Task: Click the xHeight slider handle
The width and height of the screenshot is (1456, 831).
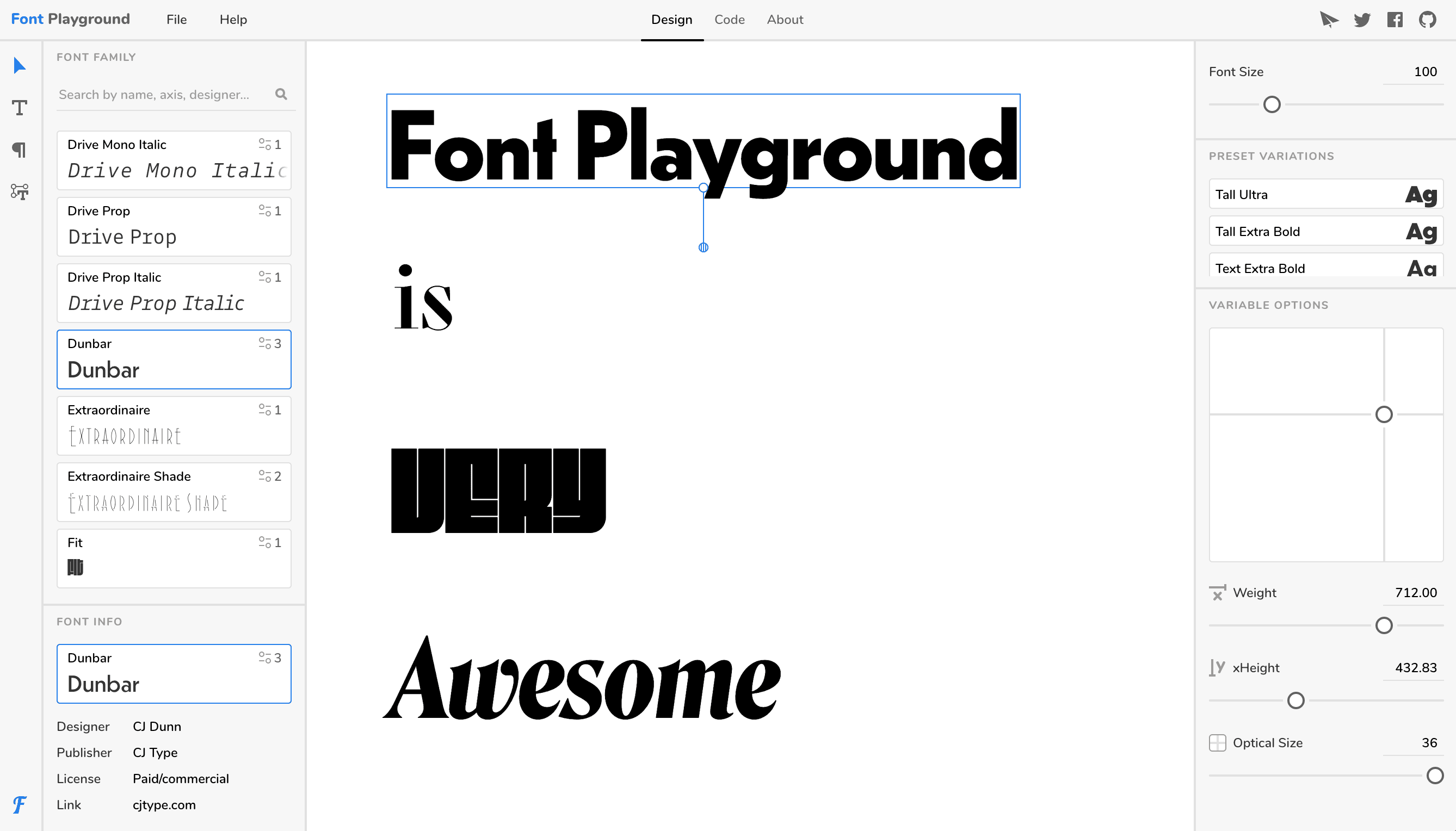Action: pyautogui.click(x=1295, y=700)
